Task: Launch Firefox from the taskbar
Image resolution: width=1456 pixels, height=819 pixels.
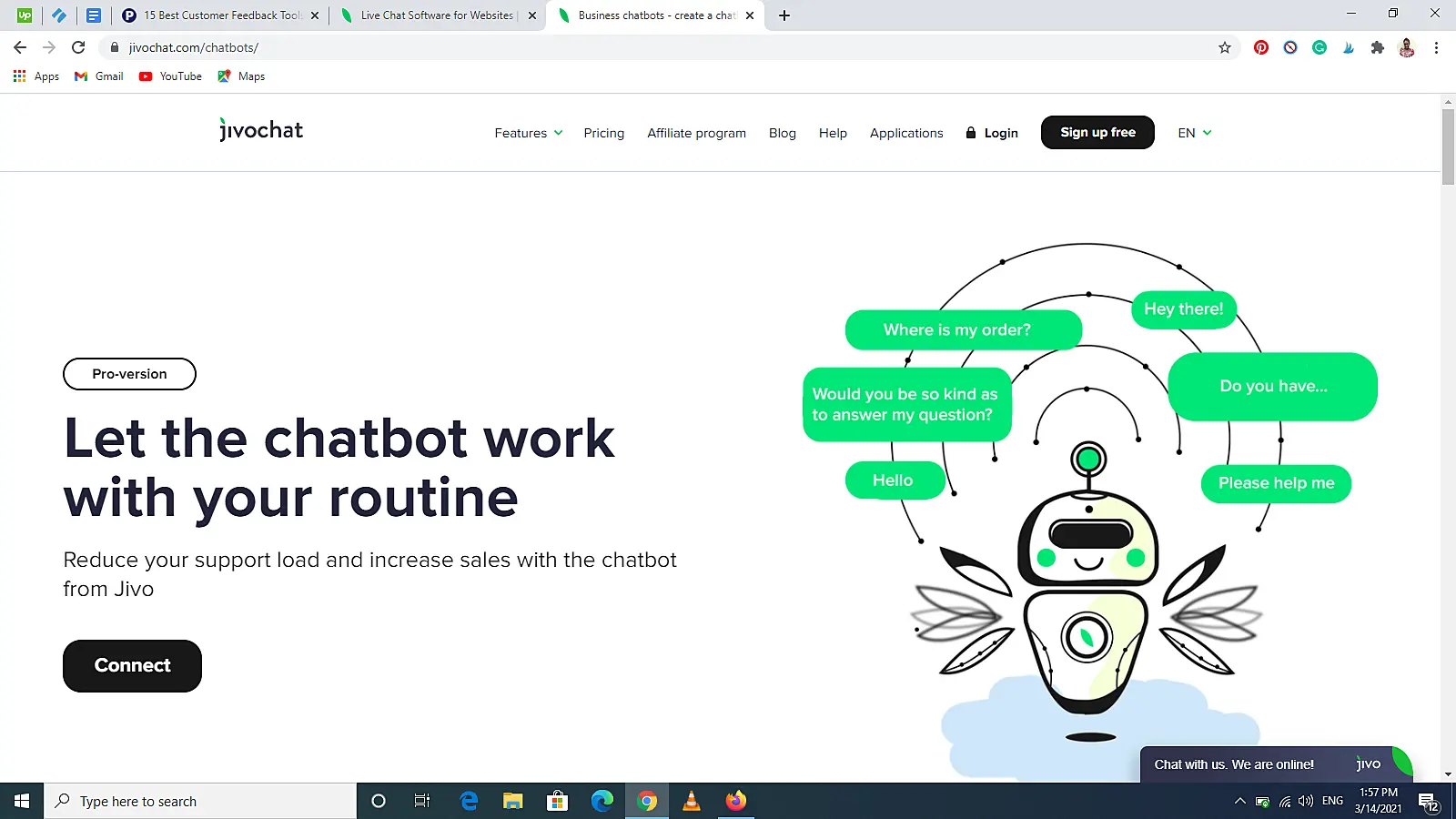Action: click(x=735, y=801)
